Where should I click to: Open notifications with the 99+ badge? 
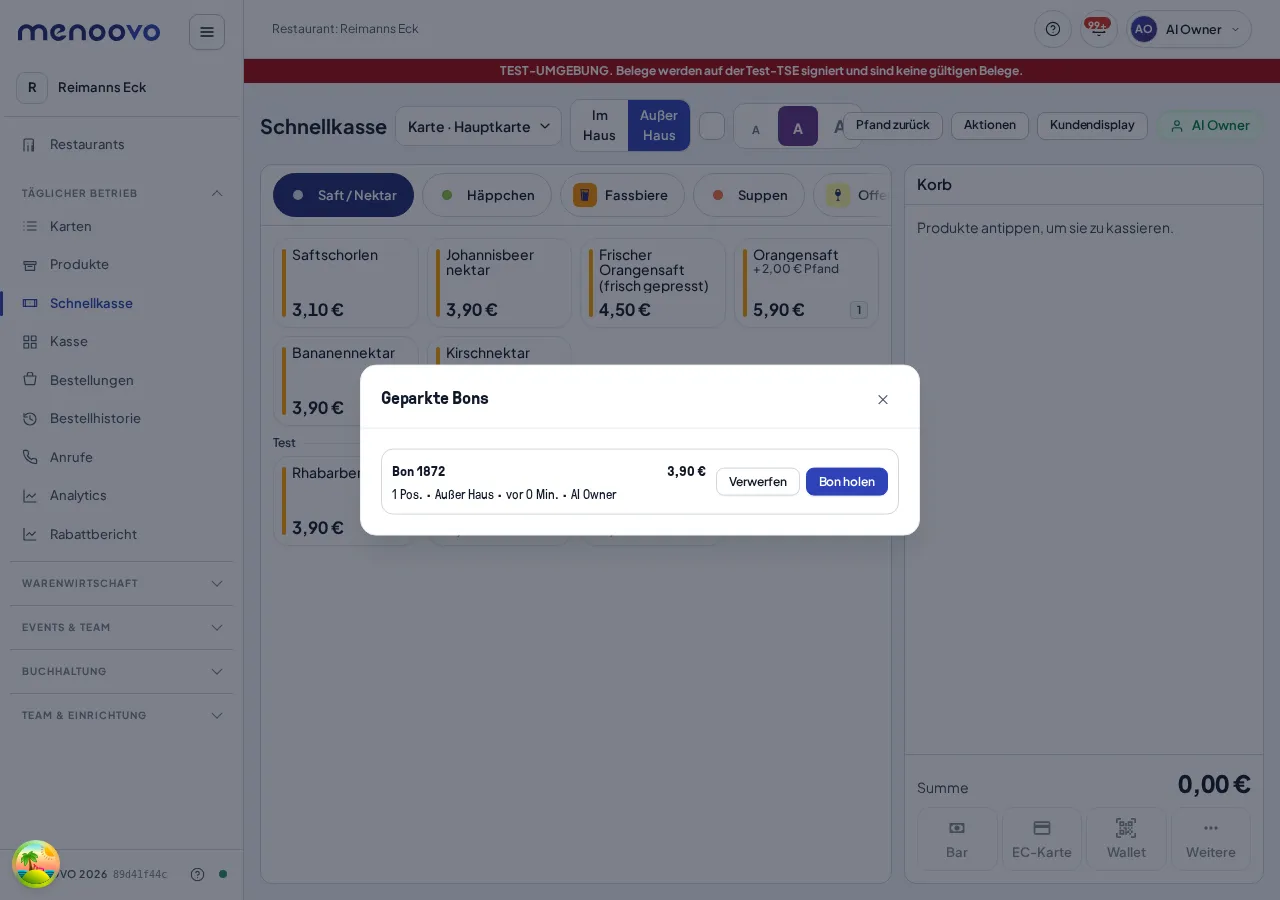(1099, 29)
